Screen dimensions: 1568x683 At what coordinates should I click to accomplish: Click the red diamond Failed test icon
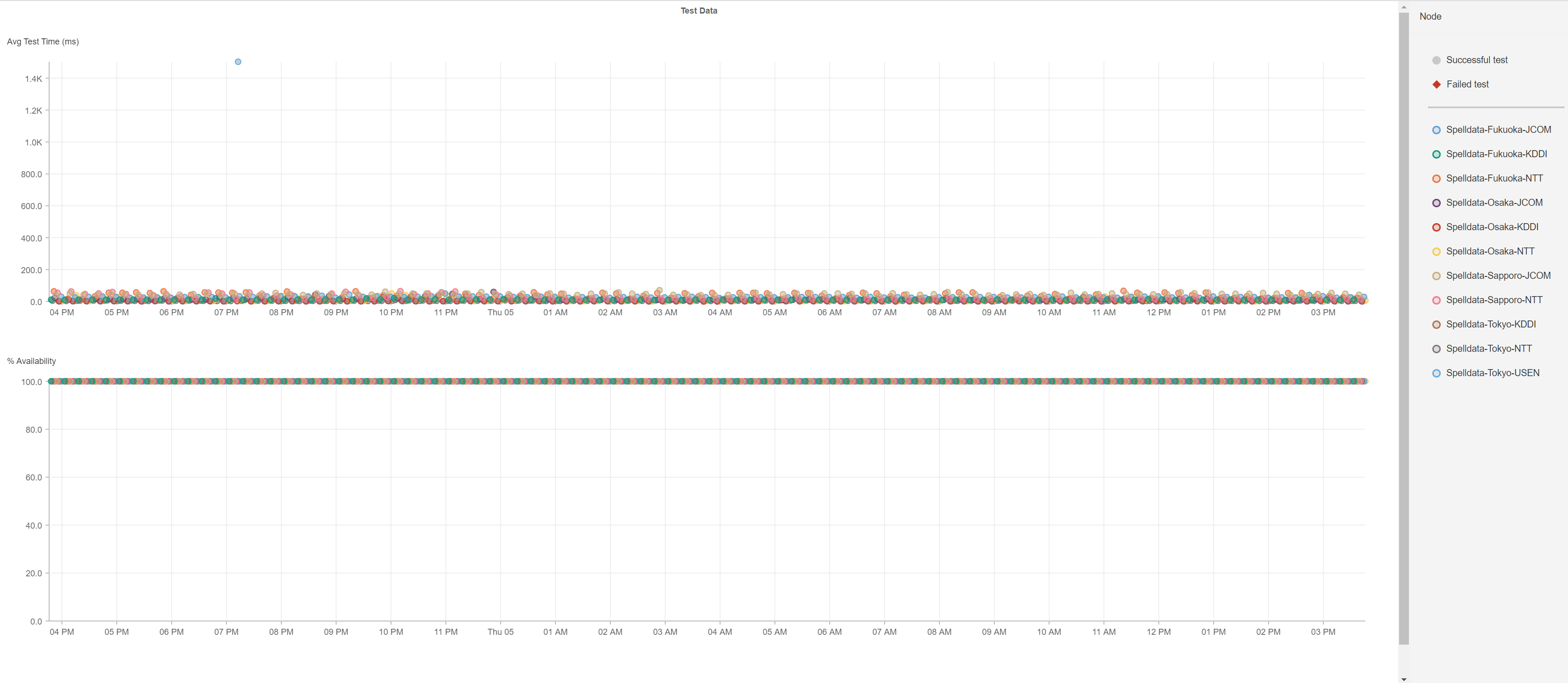[x=1437, y=85]
